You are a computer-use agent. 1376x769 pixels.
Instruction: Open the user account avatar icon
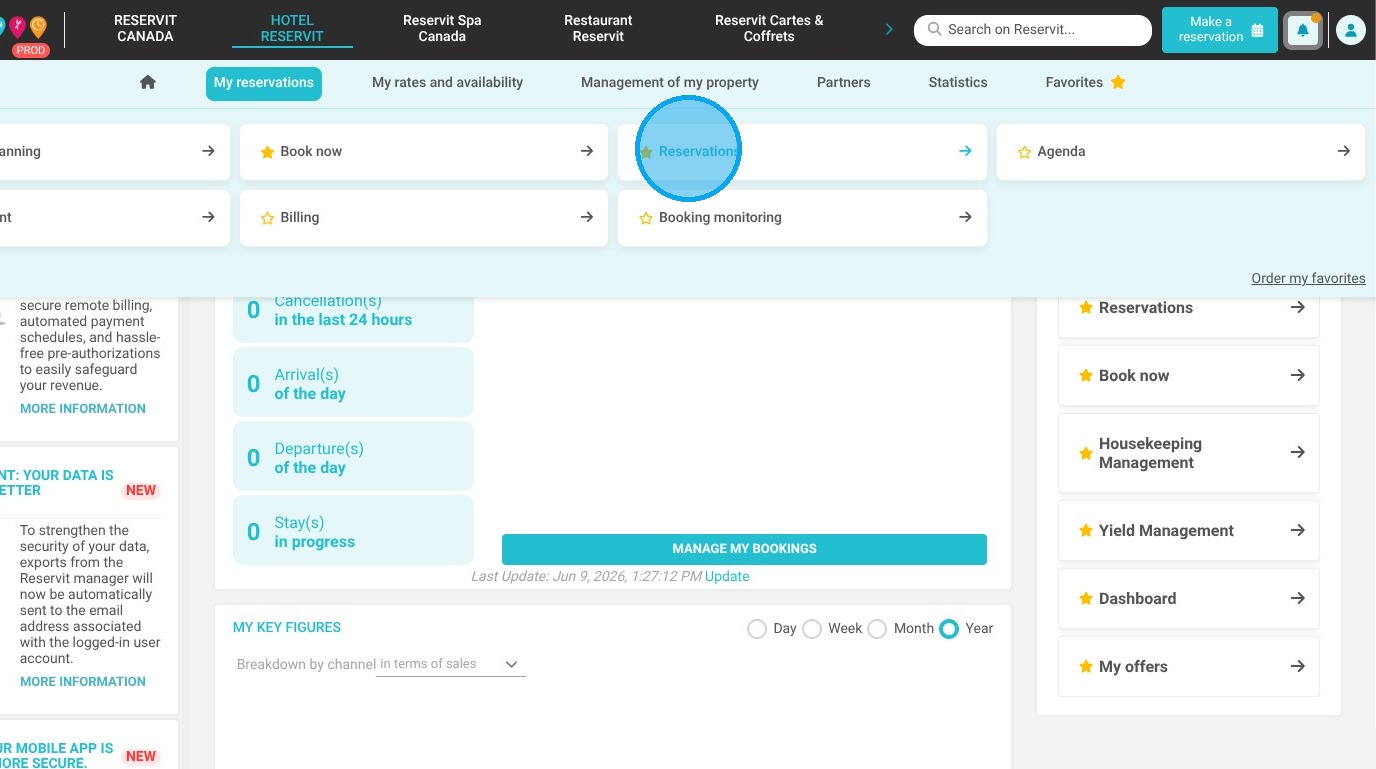pos(1350,30)
